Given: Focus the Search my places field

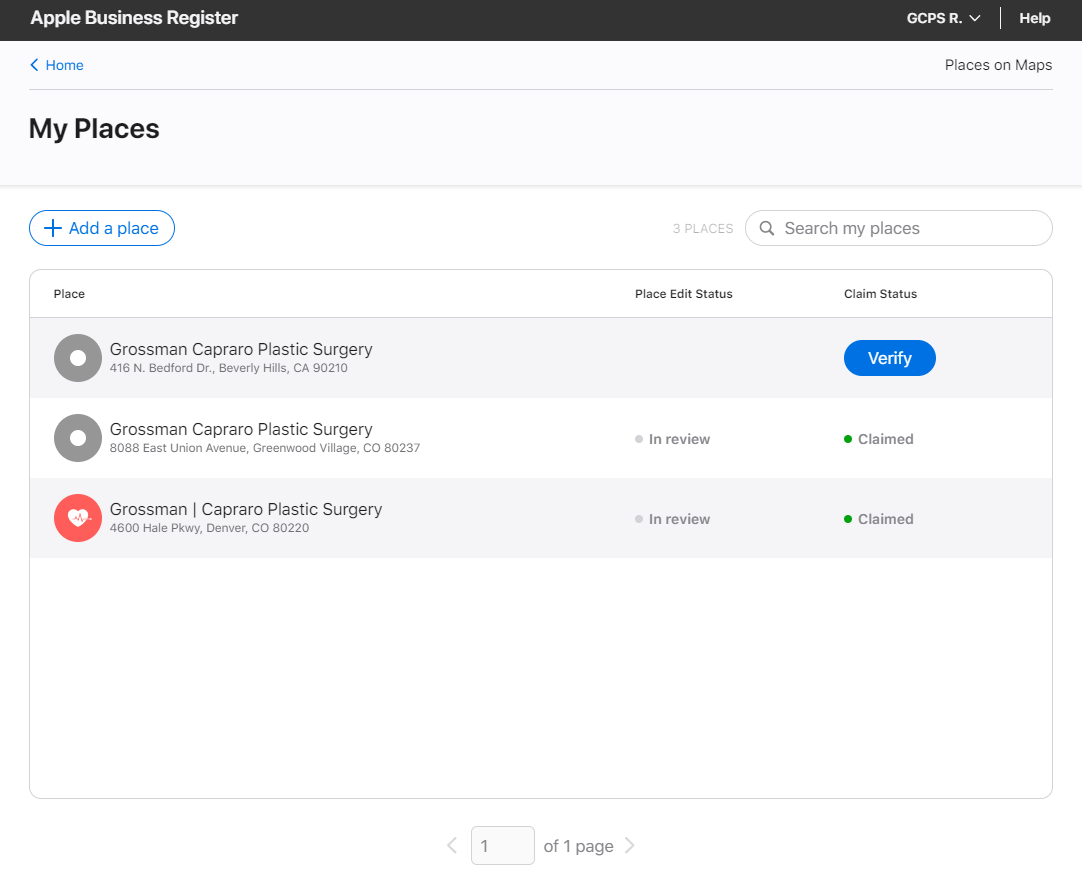Looking at the screenshot, I should (898, 228).
